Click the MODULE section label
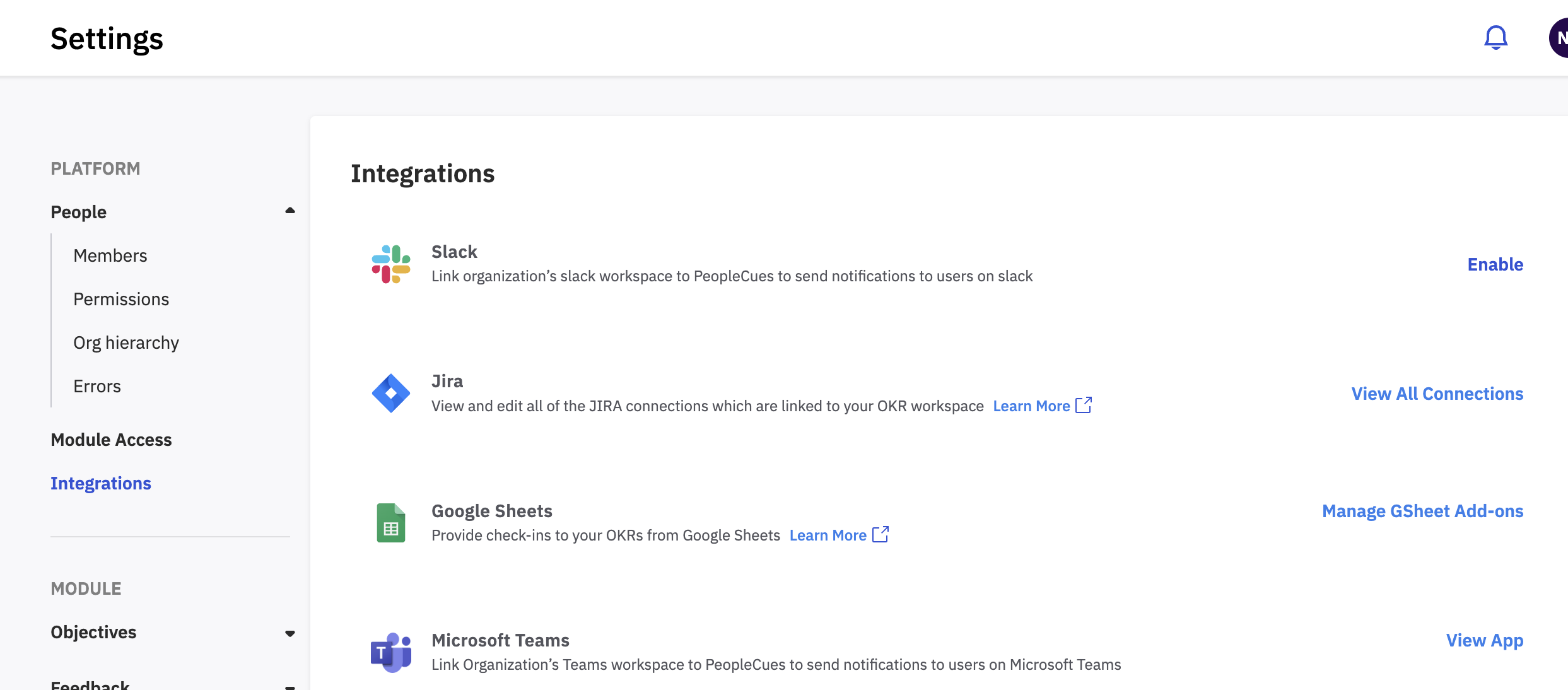Viewport: 1568px width, 690px height. (x=86, y=588)
